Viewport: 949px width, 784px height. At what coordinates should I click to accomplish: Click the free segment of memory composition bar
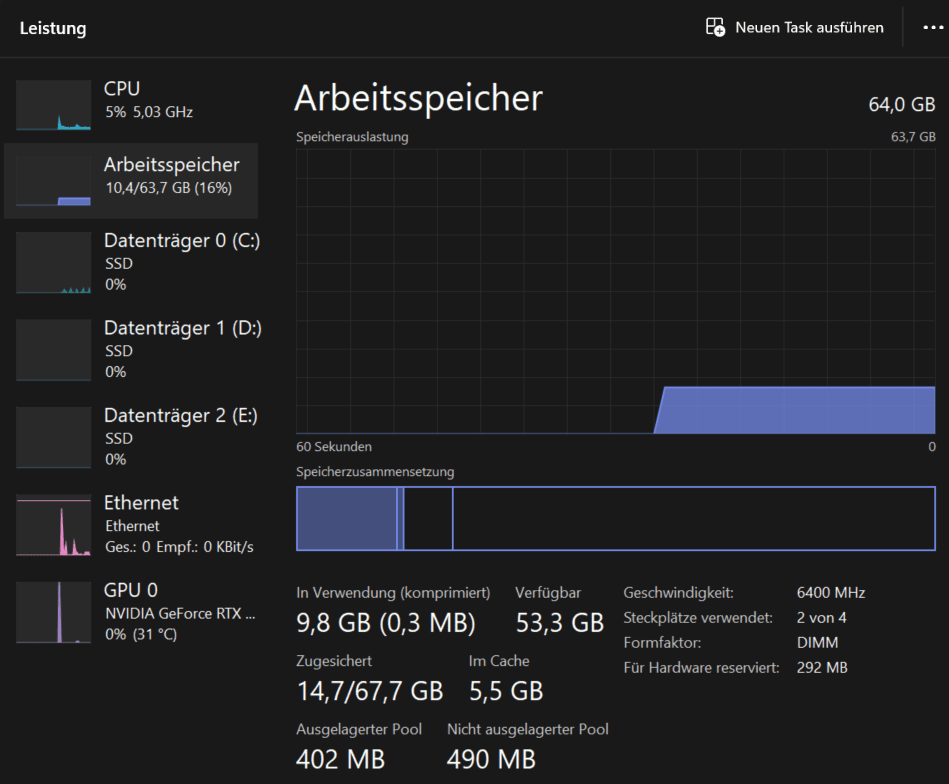pos(693,519)
